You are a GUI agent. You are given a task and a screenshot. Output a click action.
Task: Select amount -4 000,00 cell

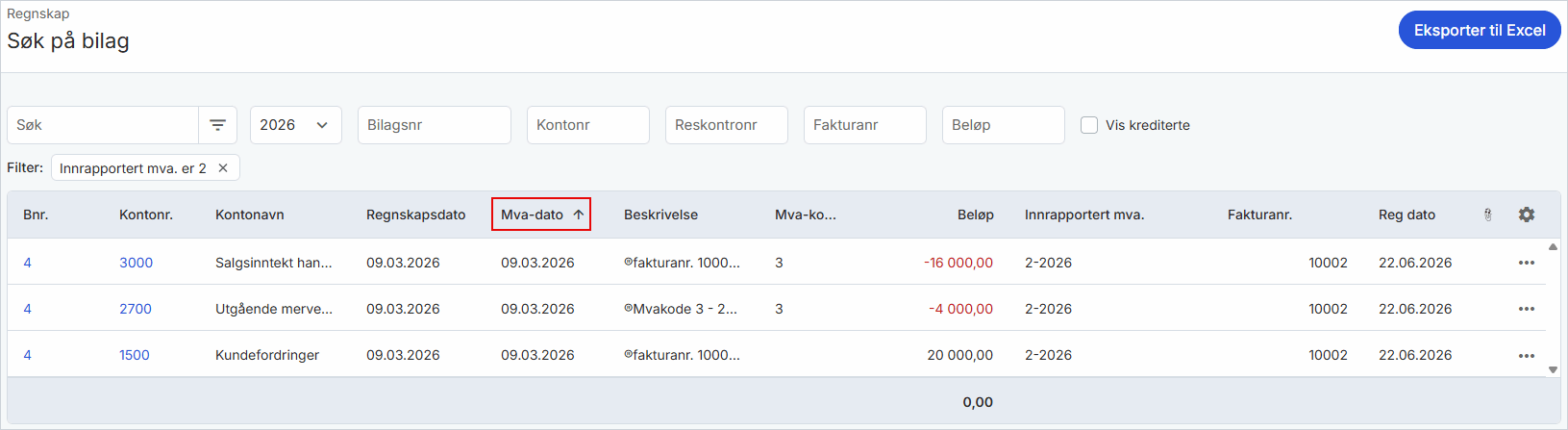(961, 309)
